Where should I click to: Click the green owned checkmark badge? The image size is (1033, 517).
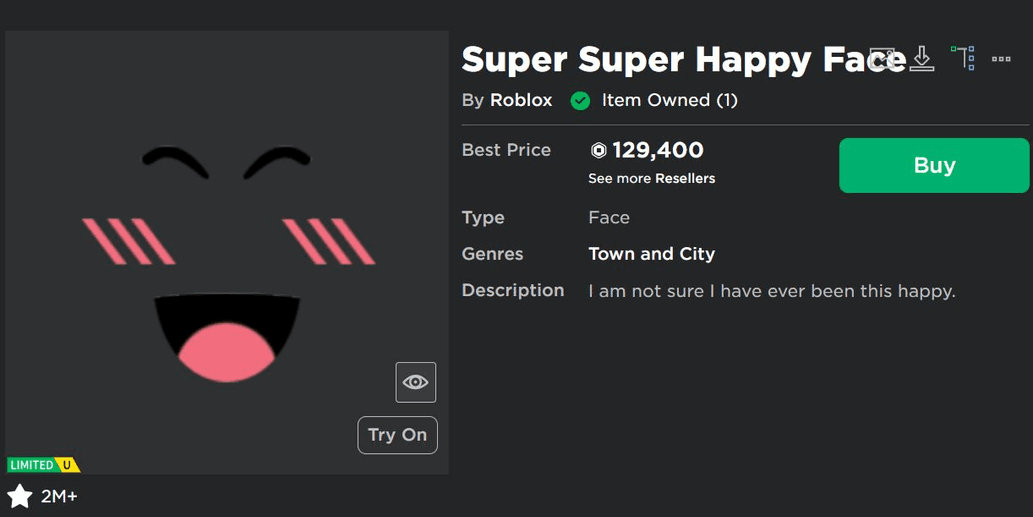[x=580, y=101]
